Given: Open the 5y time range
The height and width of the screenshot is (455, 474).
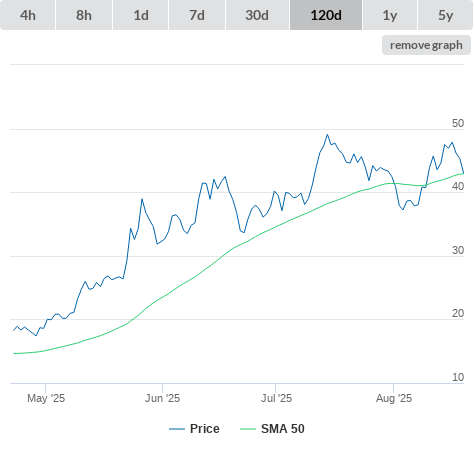Looking at the screenshot, I should click(445, 15).
